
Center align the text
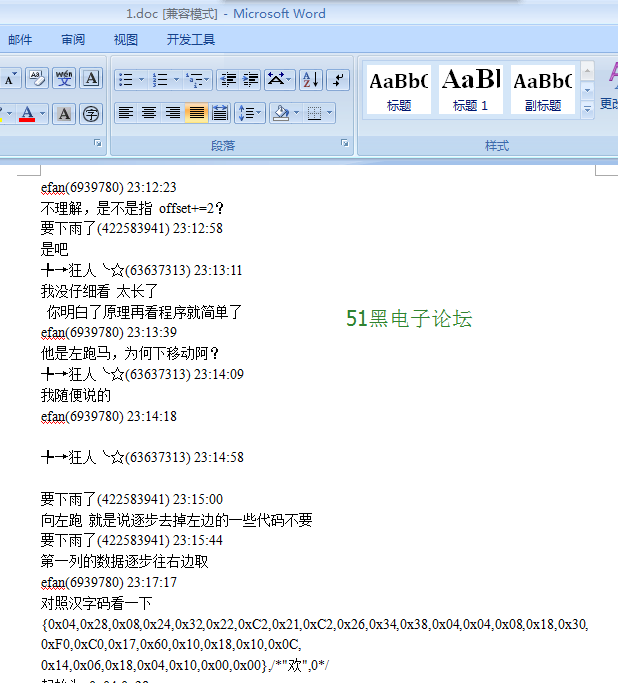149,113
